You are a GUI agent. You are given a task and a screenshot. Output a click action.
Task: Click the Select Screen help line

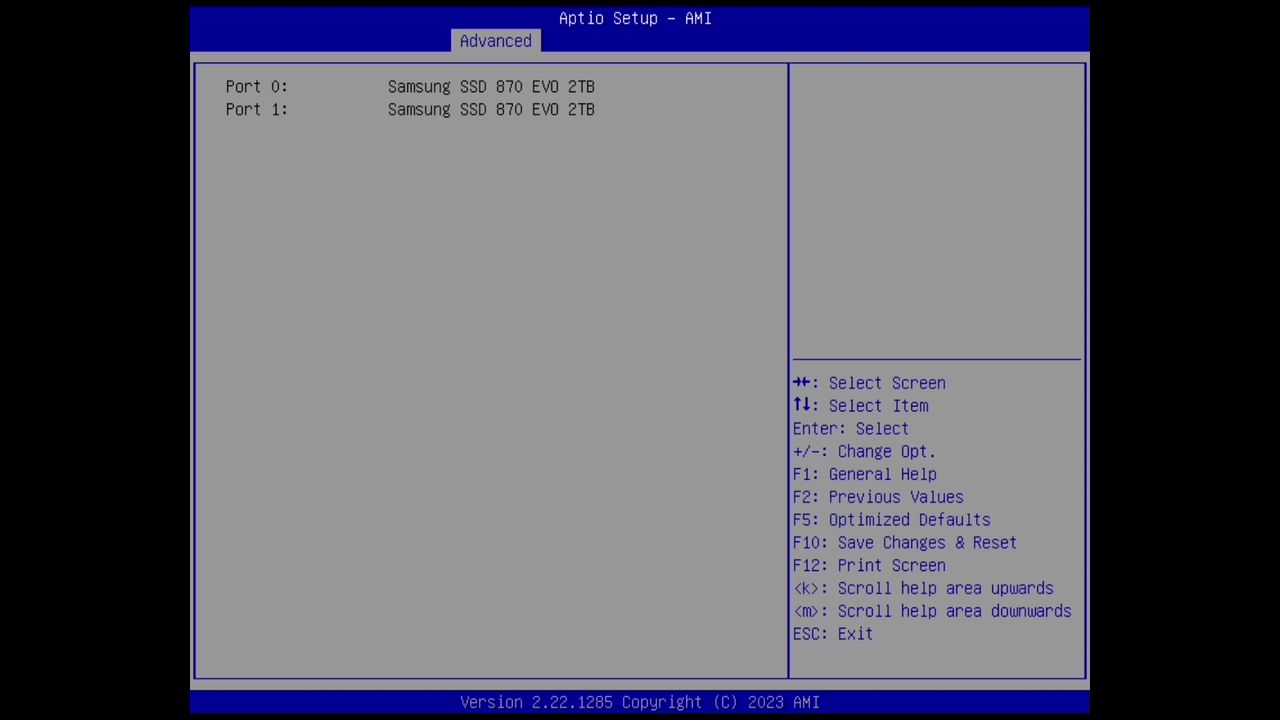(869, 383)
